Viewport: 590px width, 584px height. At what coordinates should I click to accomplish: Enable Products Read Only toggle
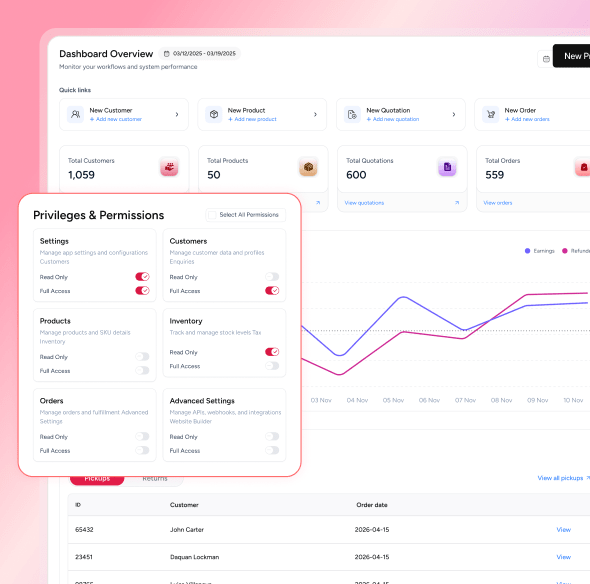click(142, 357)
